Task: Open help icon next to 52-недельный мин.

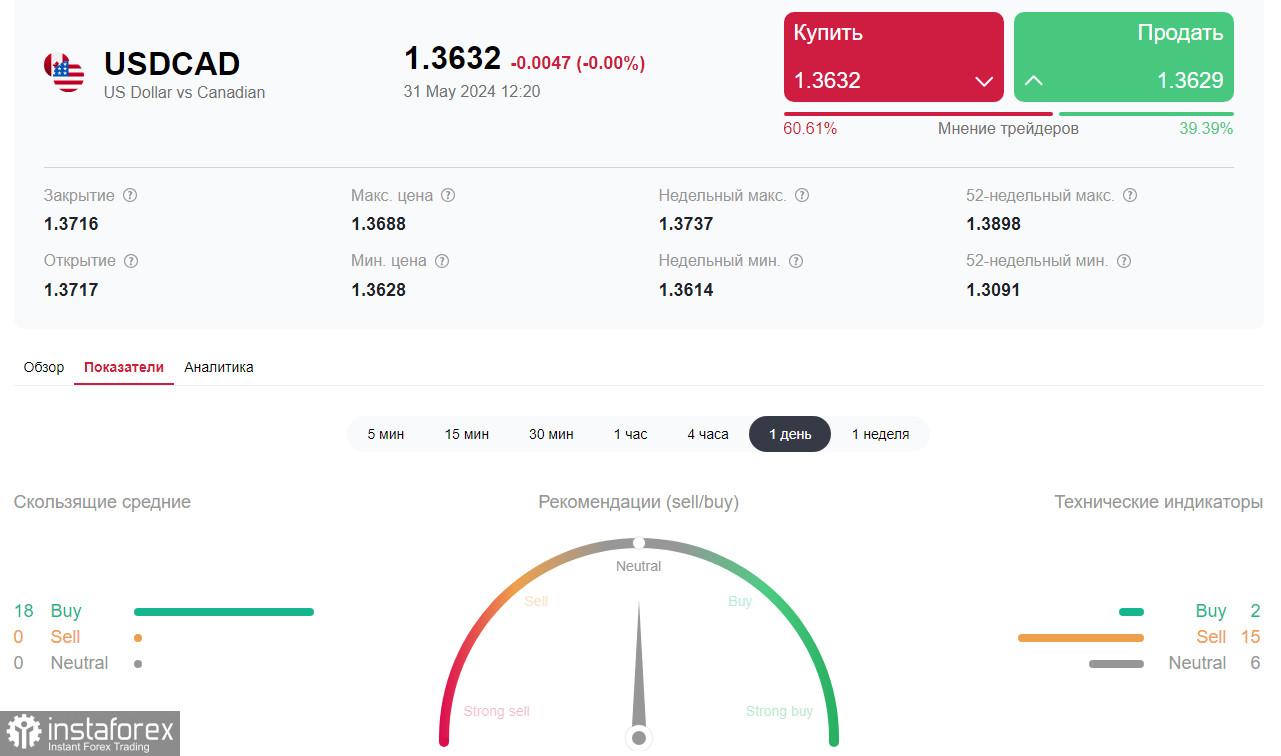Action: [1124, 261]
